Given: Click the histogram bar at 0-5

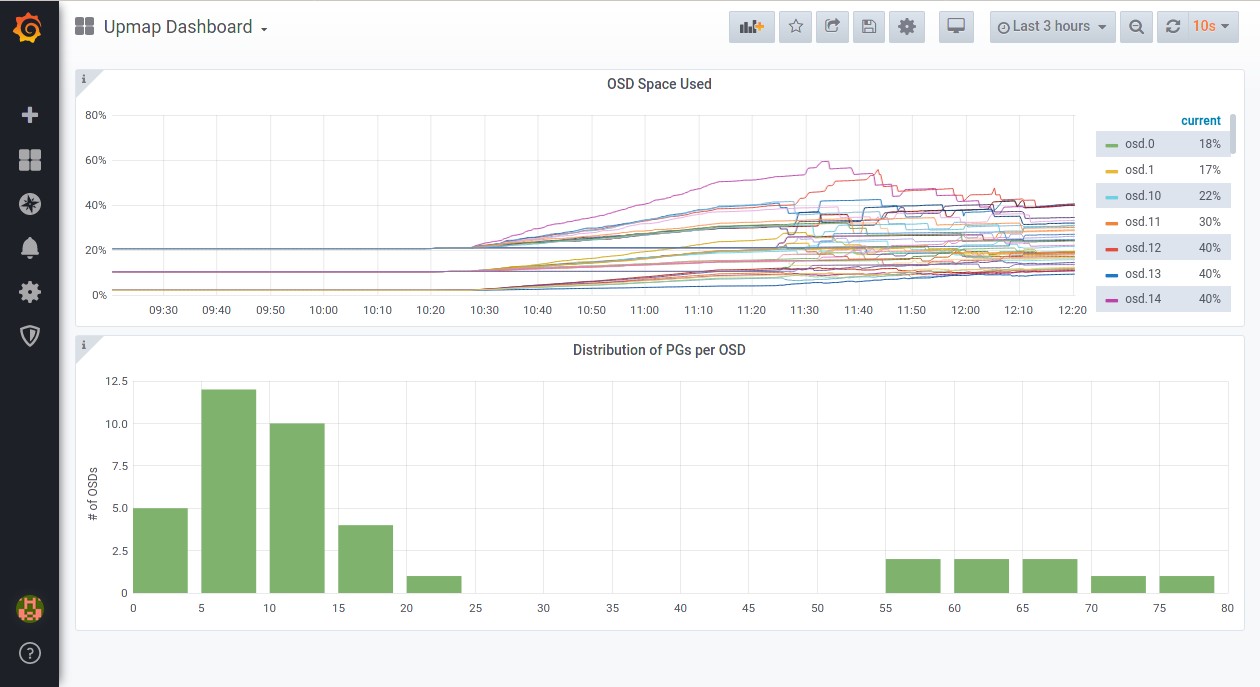Looking at the screenshot, I should (x=160, y=551).
